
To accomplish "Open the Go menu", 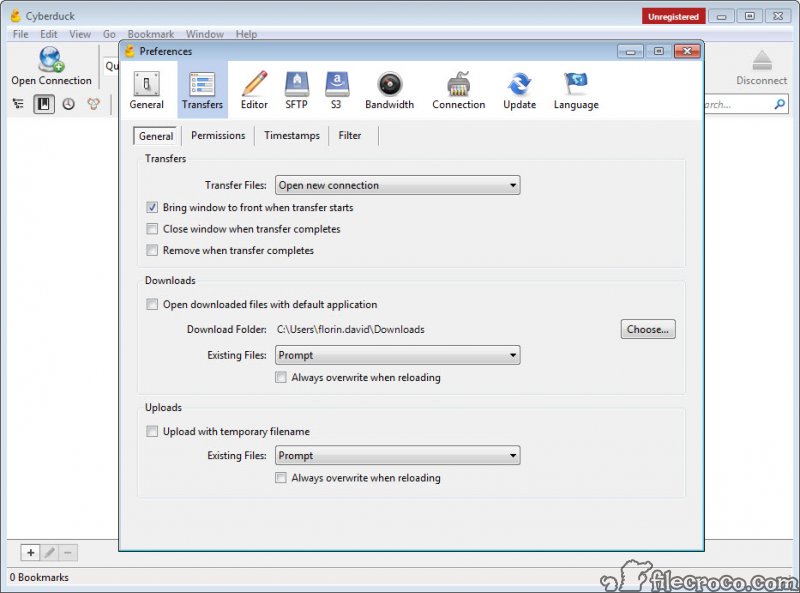I will 109,34.
